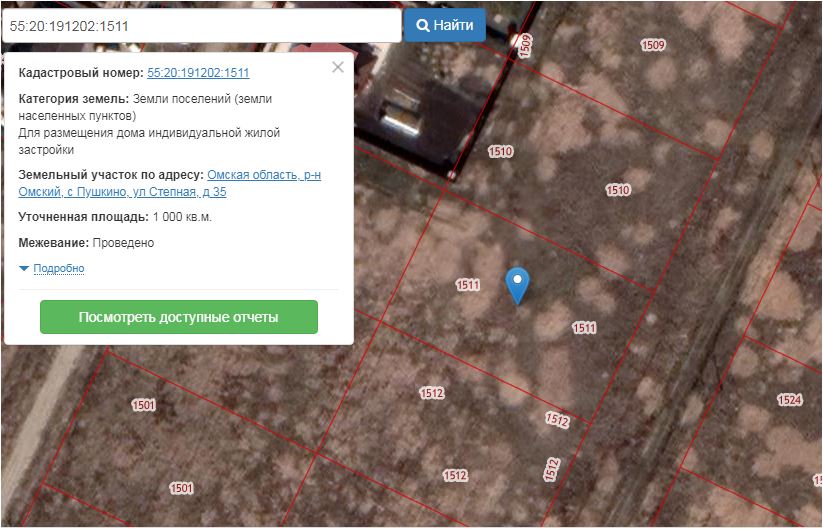Close the parcel info popup
This screenshot has height=531, width=823.
coord(338,67)
